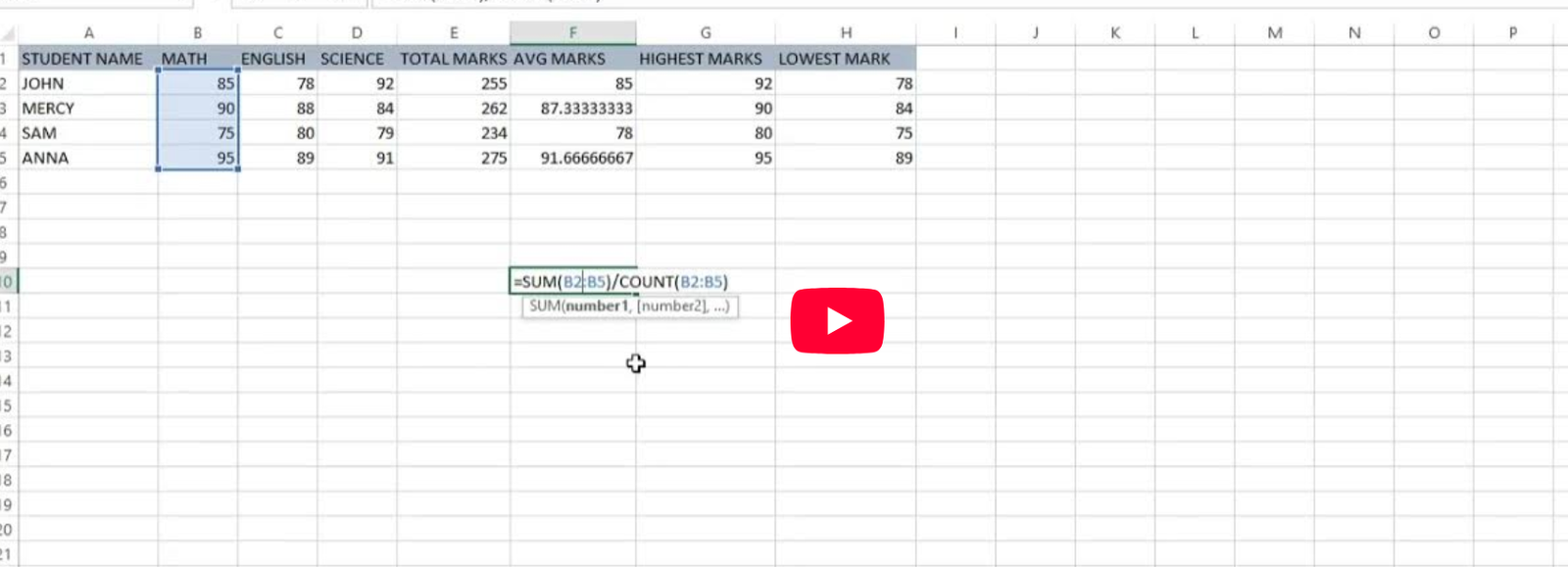1568x567 pixels.
Task: Click the SCIENCE column header cell
Action: tap(353, 59)
